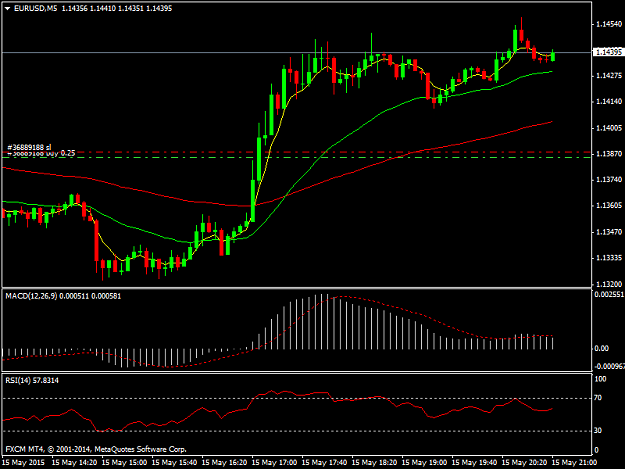Click the 15 May 19:40 time label
The width and height of the screenshot is (625, 469).
coord(474,463)
